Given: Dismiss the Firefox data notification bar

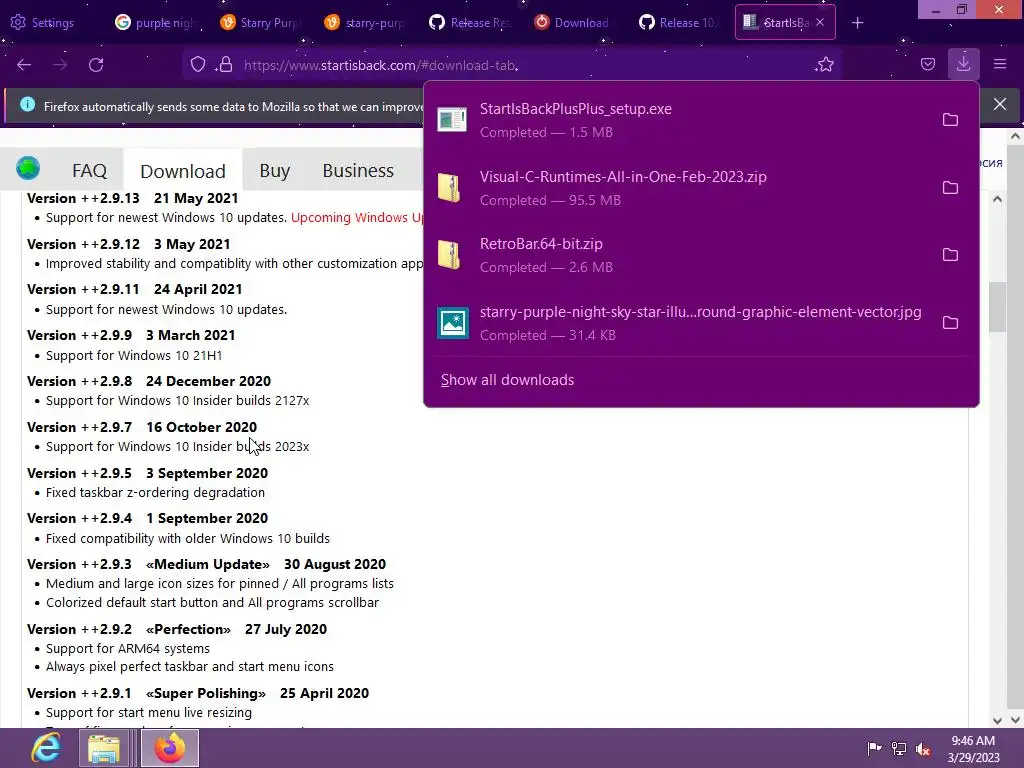Looking at the screenshot, I should coord(1000,104).
